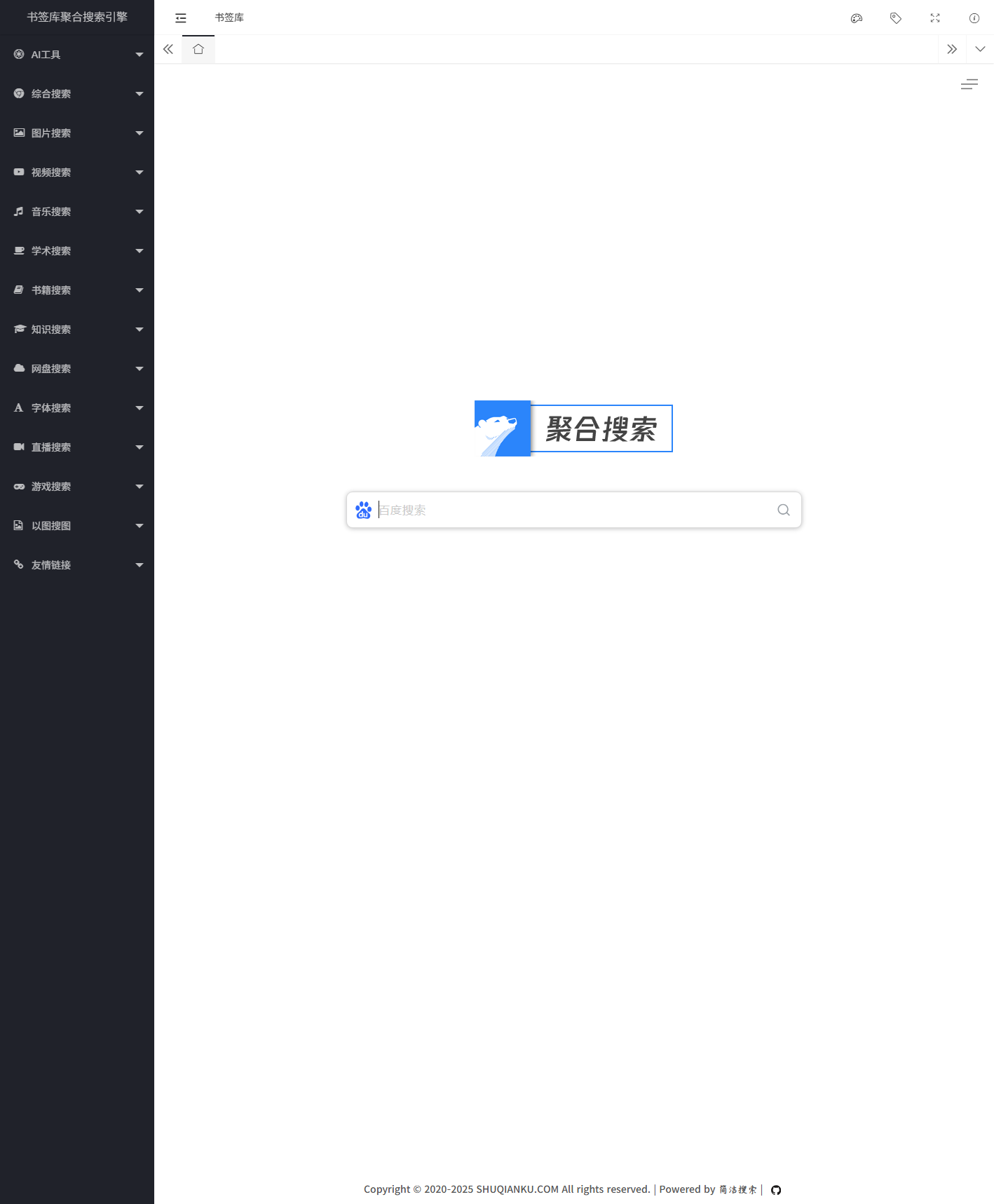Click the 图片搜索 picture icon
994x1204 pixels.
click(19, 133)
